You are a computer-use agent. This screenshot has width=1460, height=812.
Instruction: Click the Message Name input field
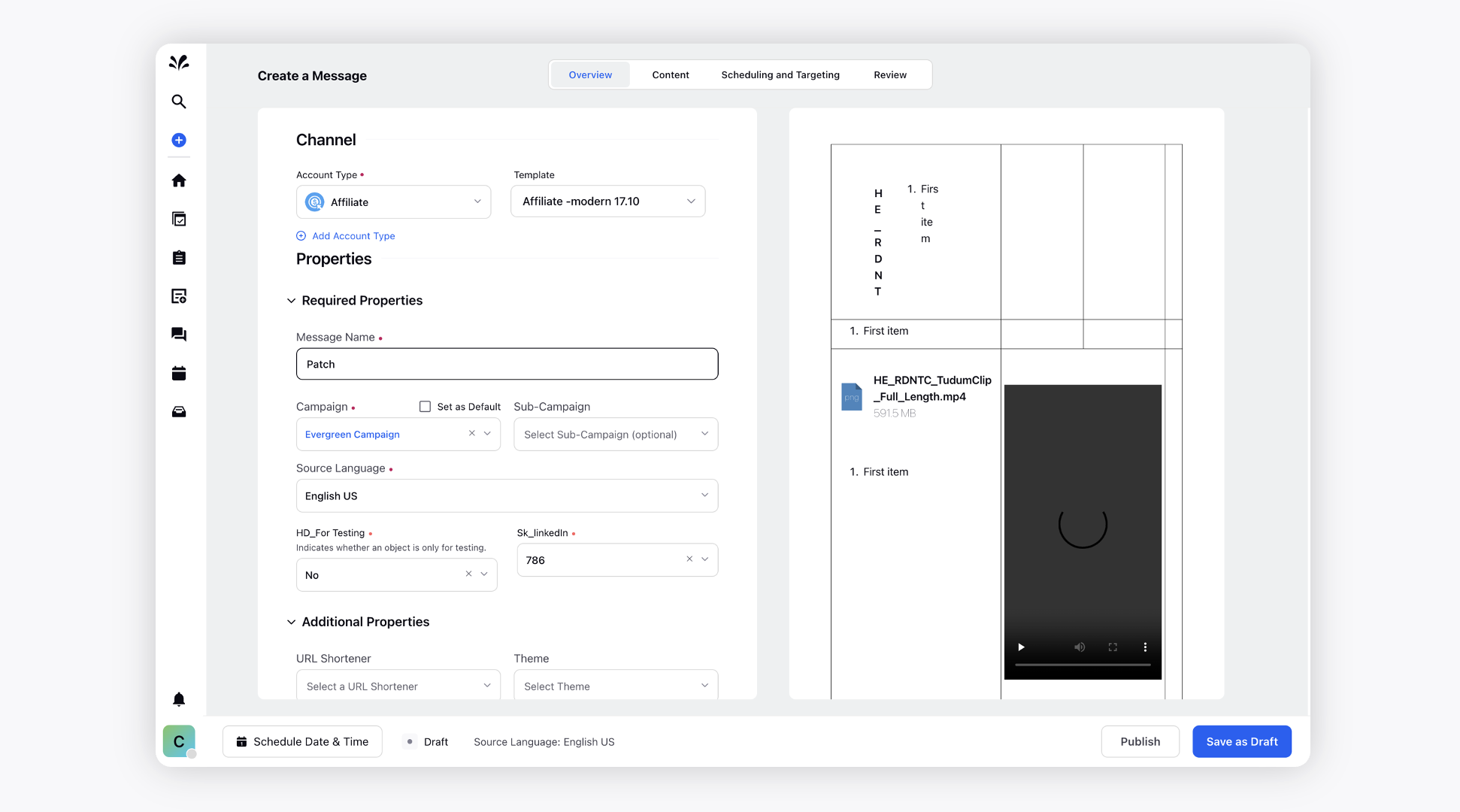[507, 364]
